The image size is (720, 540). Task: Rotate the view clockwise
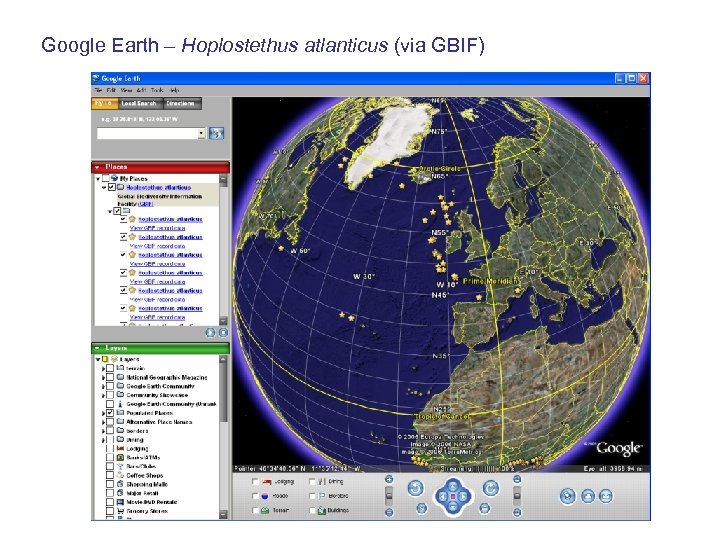[x=490, y=488]
